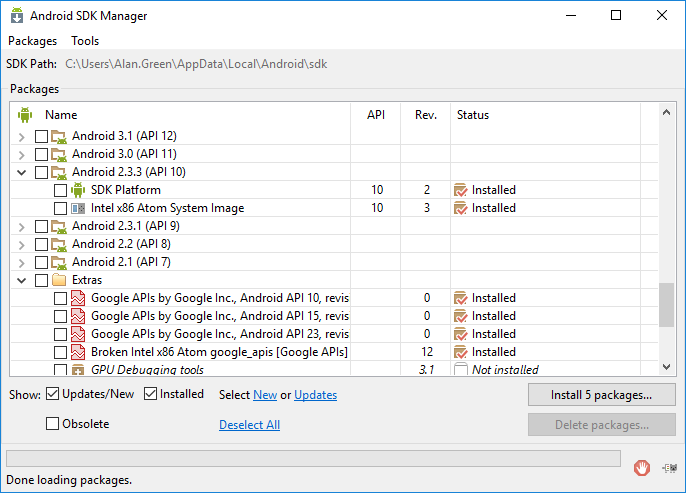The height and width of the screenshot is (493, 686).
Task: Click the log icon in bottom-right corner
Action: coord(669,467)
